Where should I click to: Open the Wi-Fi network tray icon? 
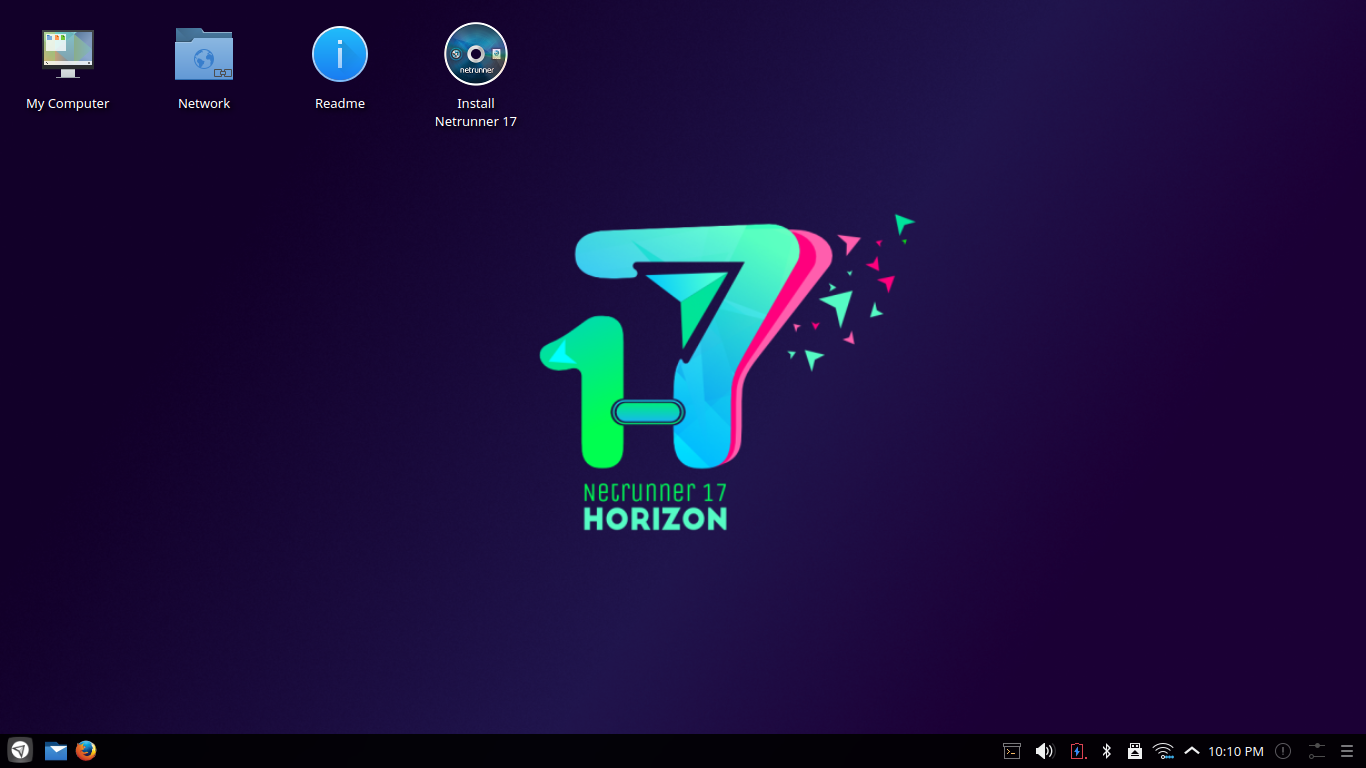tap(1163, 751)
